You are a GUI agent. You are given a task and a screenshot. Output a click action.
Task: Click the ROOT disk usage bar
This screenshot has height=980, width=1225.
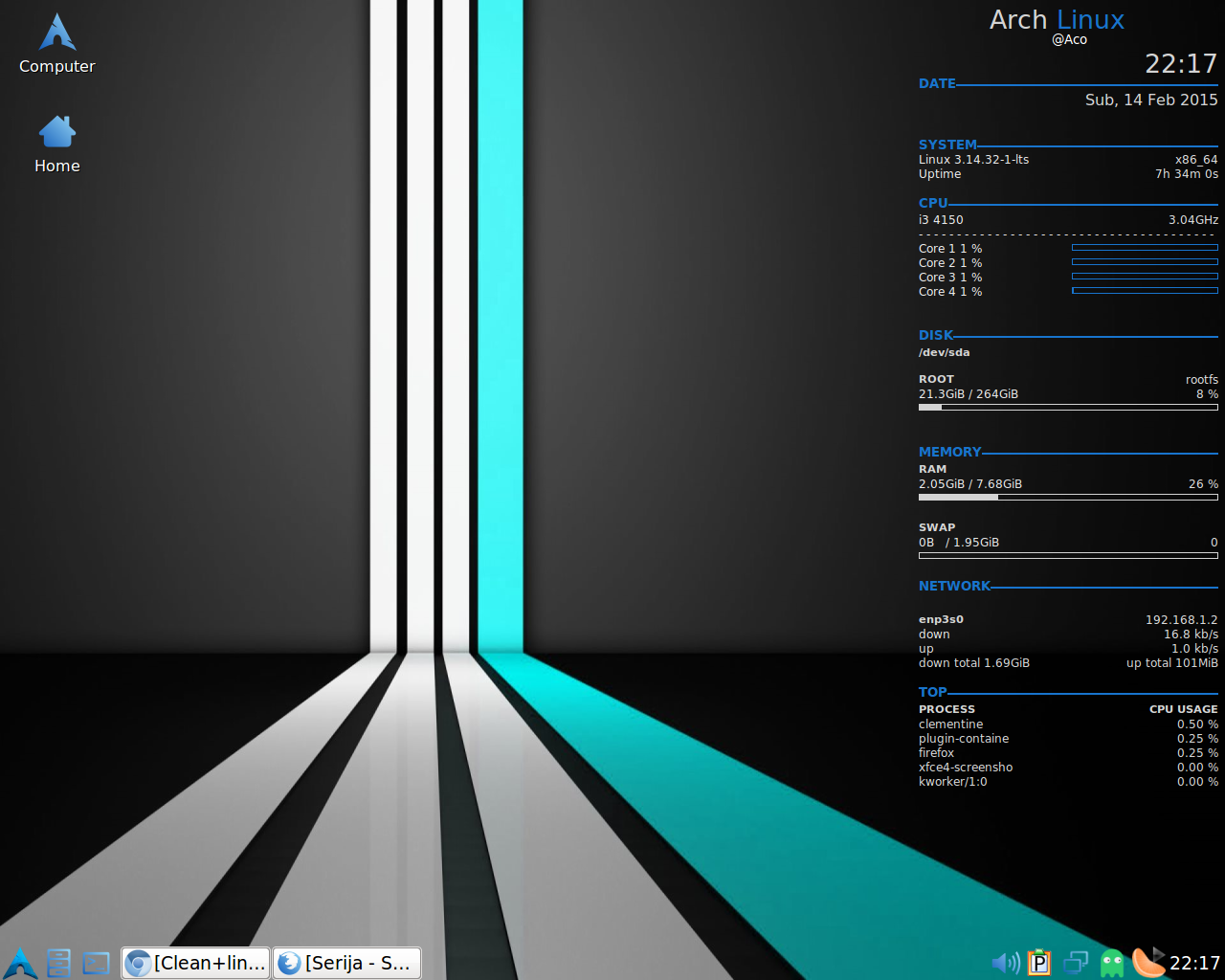tap(1068, 407)
